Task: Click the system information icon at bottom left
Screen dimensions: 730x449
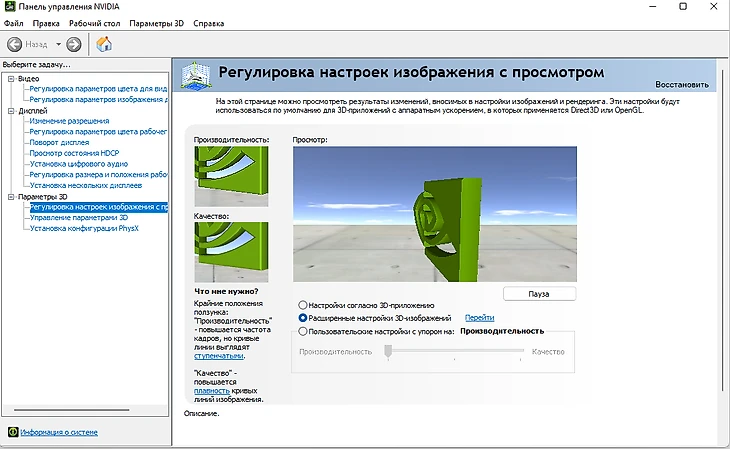Action: [x=12, y=432]
